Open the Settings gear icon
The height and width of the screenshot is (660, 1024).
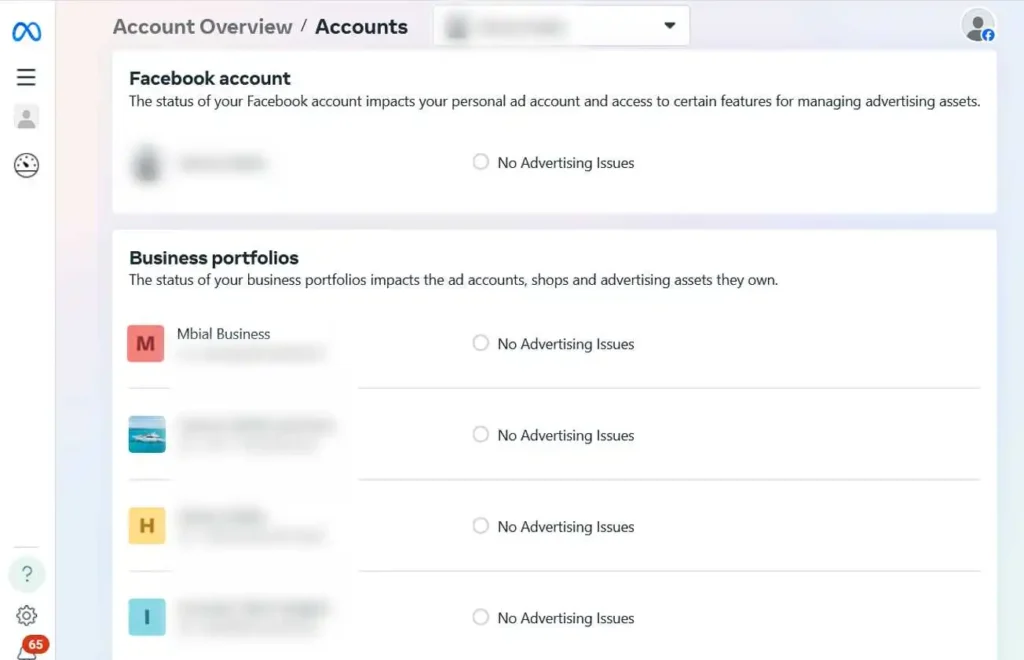click(x=27, y=615)
